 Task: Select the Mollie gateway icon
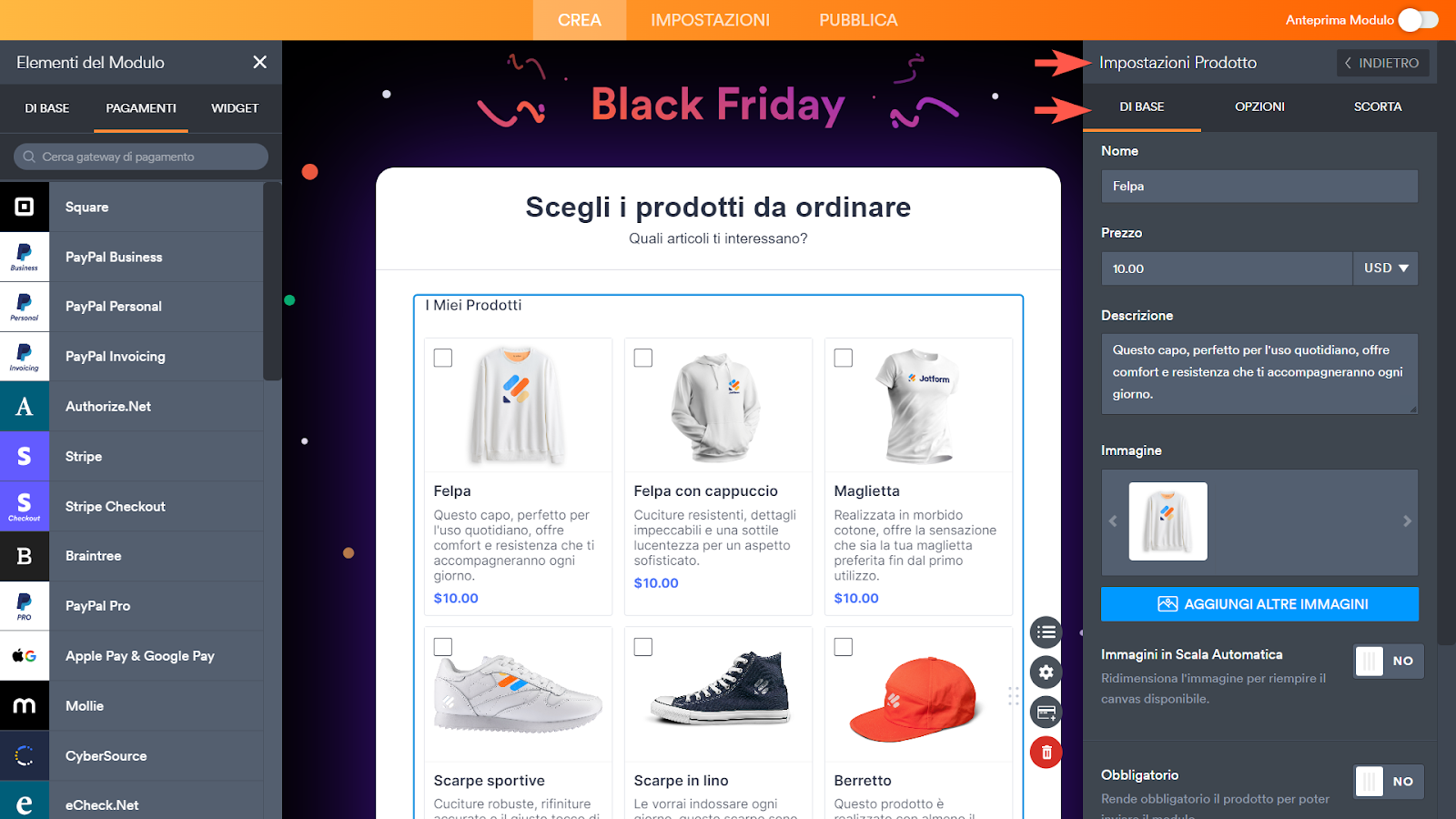[25, 705]
